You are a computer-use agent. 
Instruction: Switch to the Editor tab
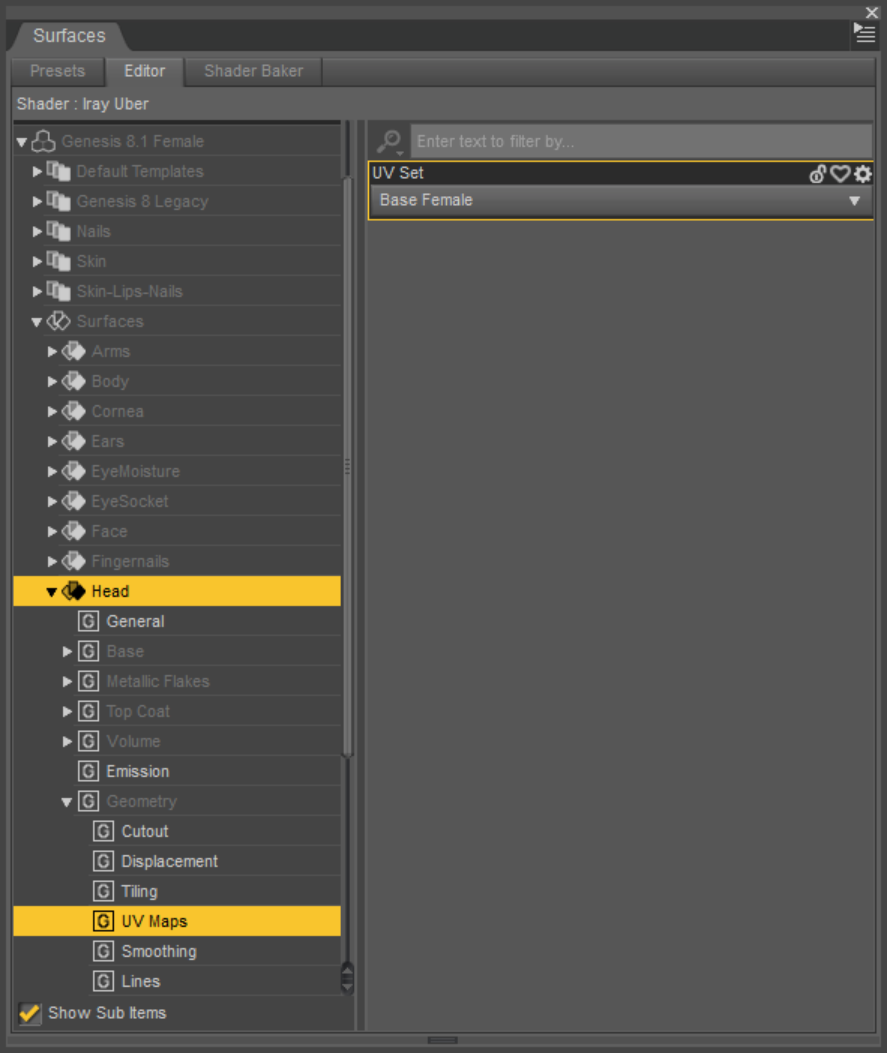[x=144, y=71]
